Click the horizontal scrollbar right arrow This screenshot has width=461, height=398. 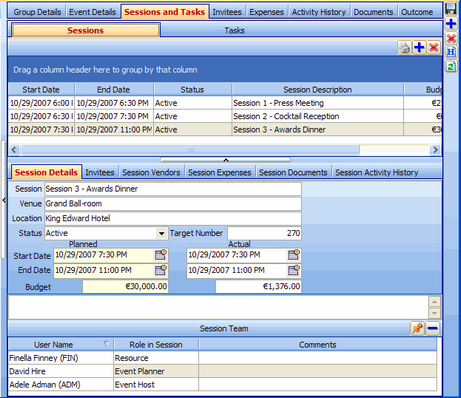pyautogui.click(x=435, y=150)
